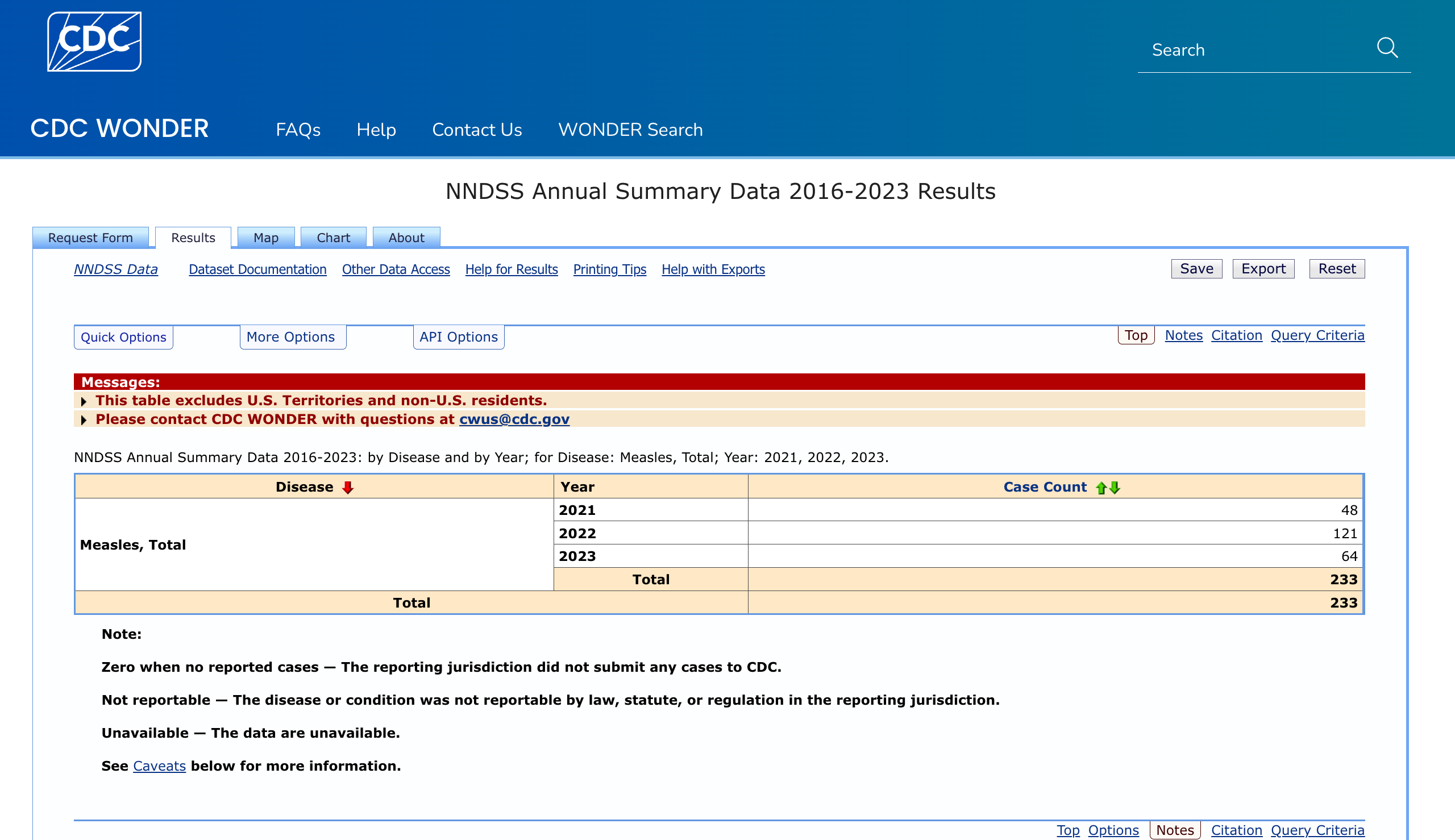
Task: Sort Case Count descending with down arrow
Action: (x=1115, y=488)
